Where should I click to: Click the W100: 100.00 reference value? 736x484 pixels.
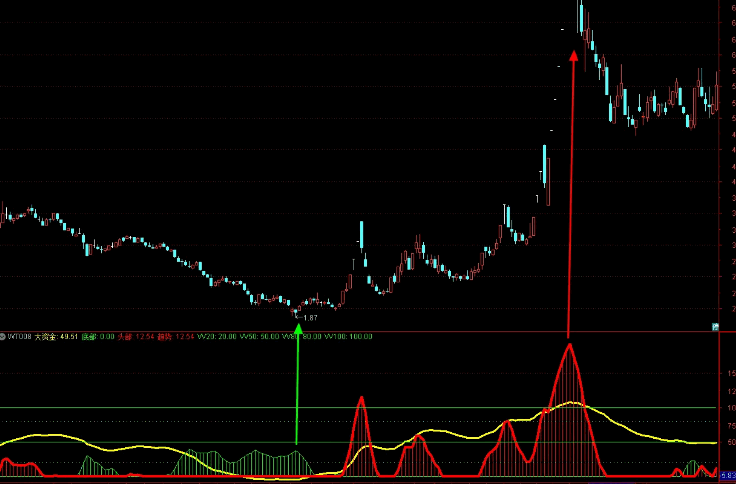tap(348, 337)
